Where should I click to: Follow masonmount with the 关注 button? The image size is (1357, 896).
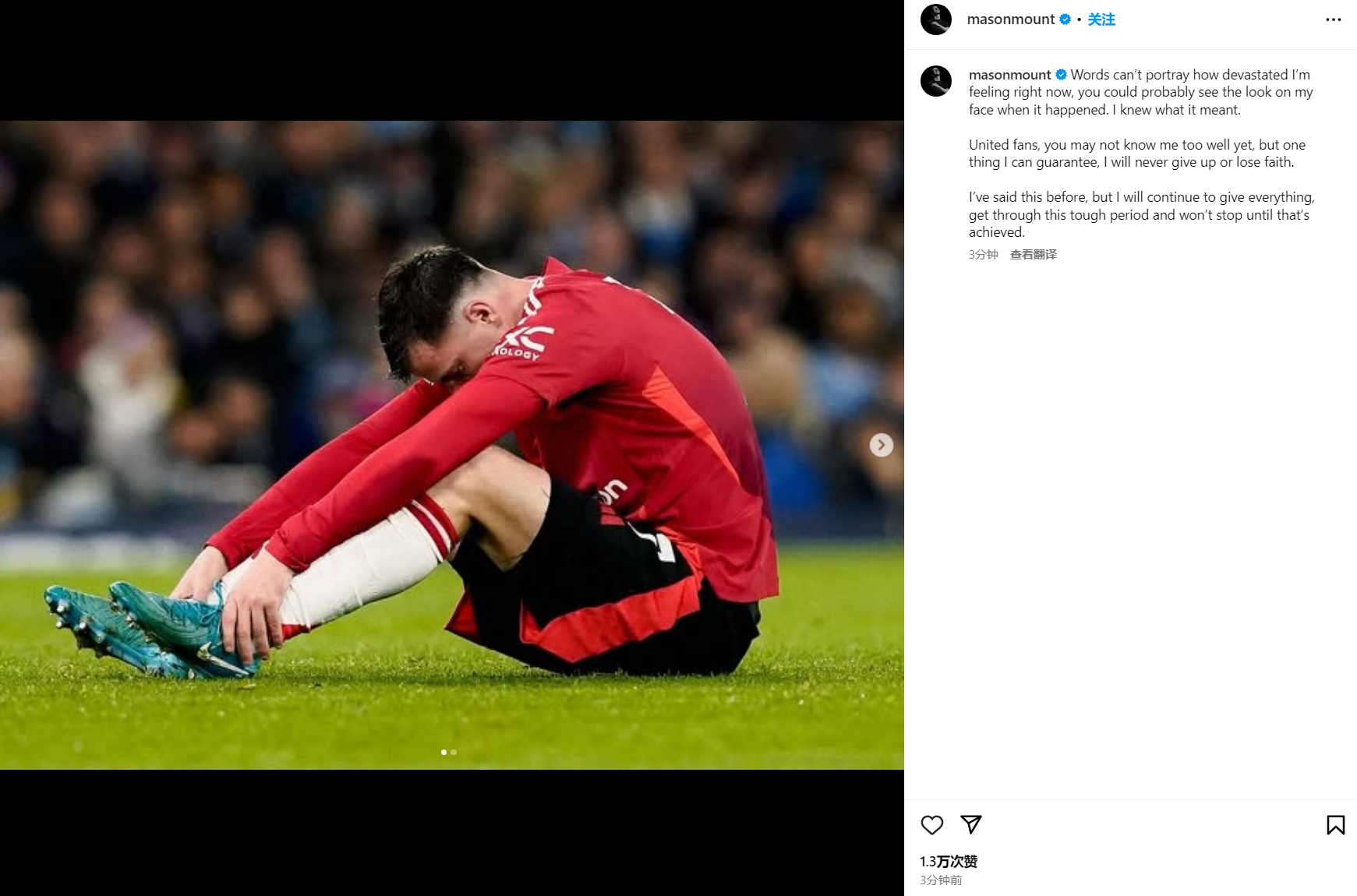click(x=1101, y=19)
